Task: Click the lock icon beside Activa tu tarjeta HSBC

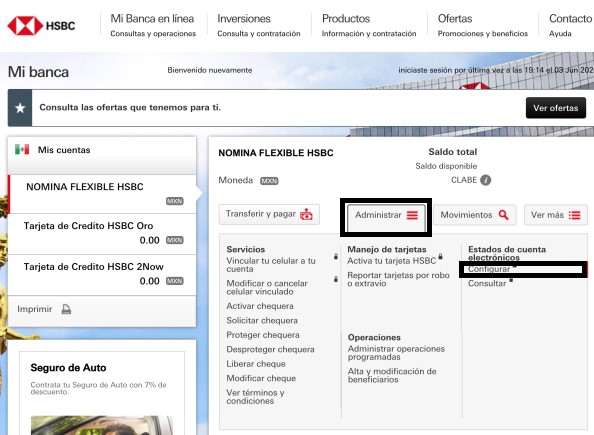Action: point(440,257)
